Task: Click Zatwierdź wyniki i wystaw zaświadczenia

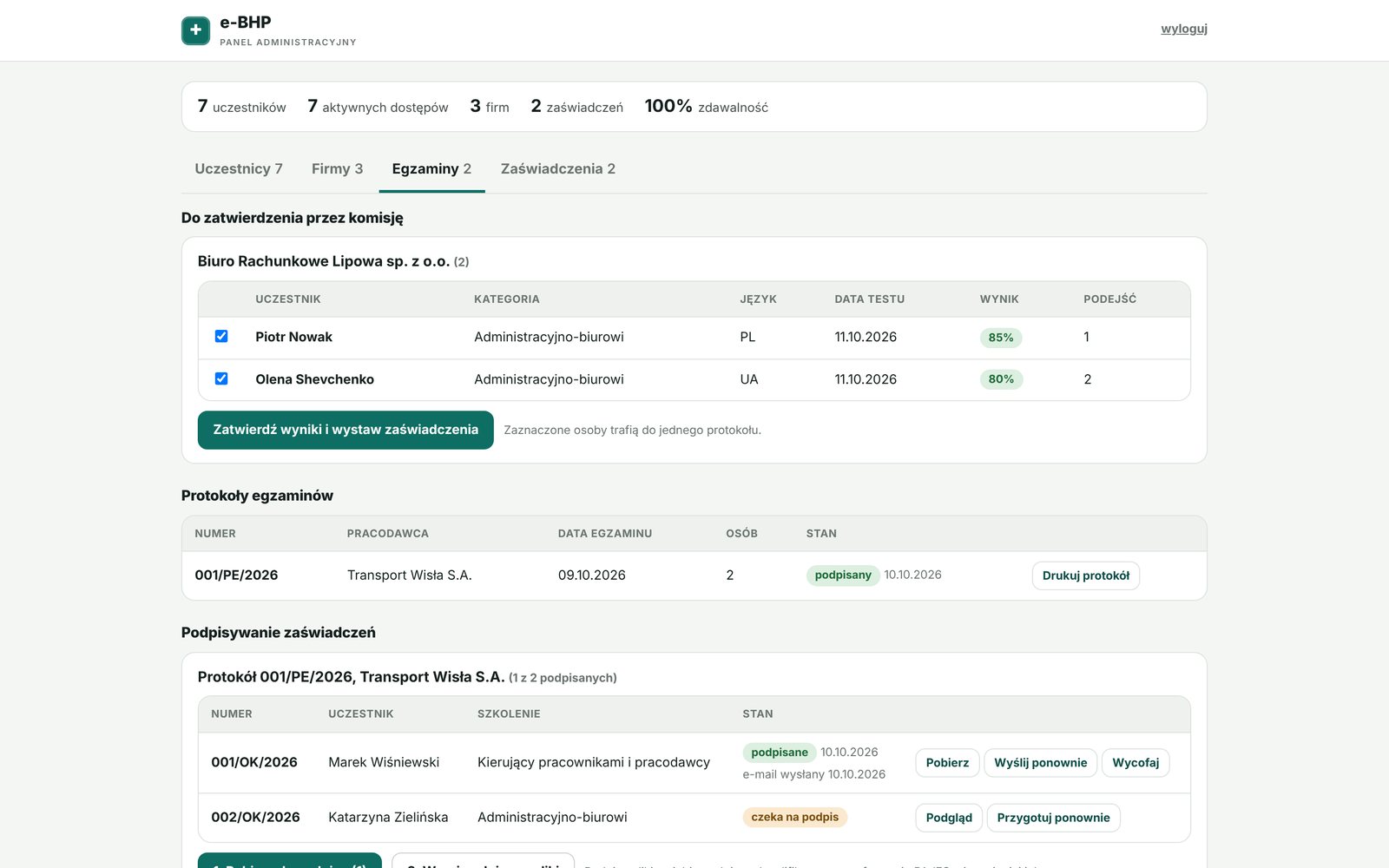Action: click(x=346, y=430)
